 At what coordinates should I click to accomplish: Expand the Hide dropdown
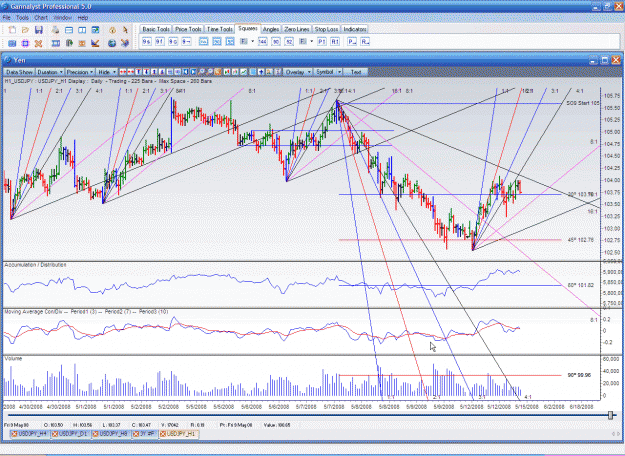pos(106,72)
